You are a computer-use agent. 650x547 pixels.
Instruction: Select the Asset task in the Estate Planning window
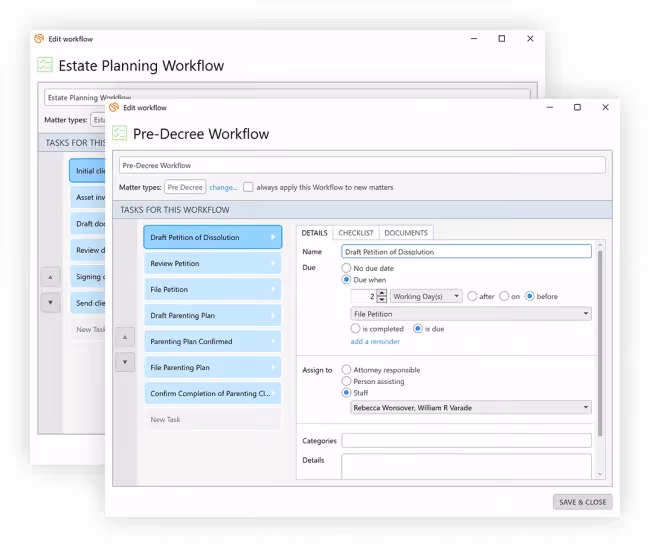click(87, 197)
